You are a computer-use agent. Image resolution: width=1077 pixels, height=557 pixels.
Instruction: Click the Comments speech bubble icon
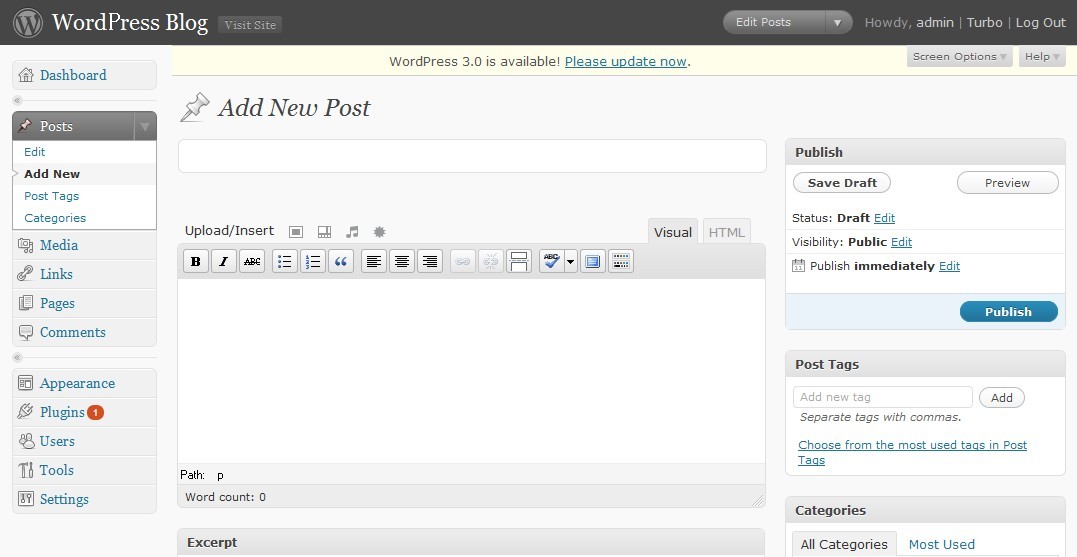point(25,332)
